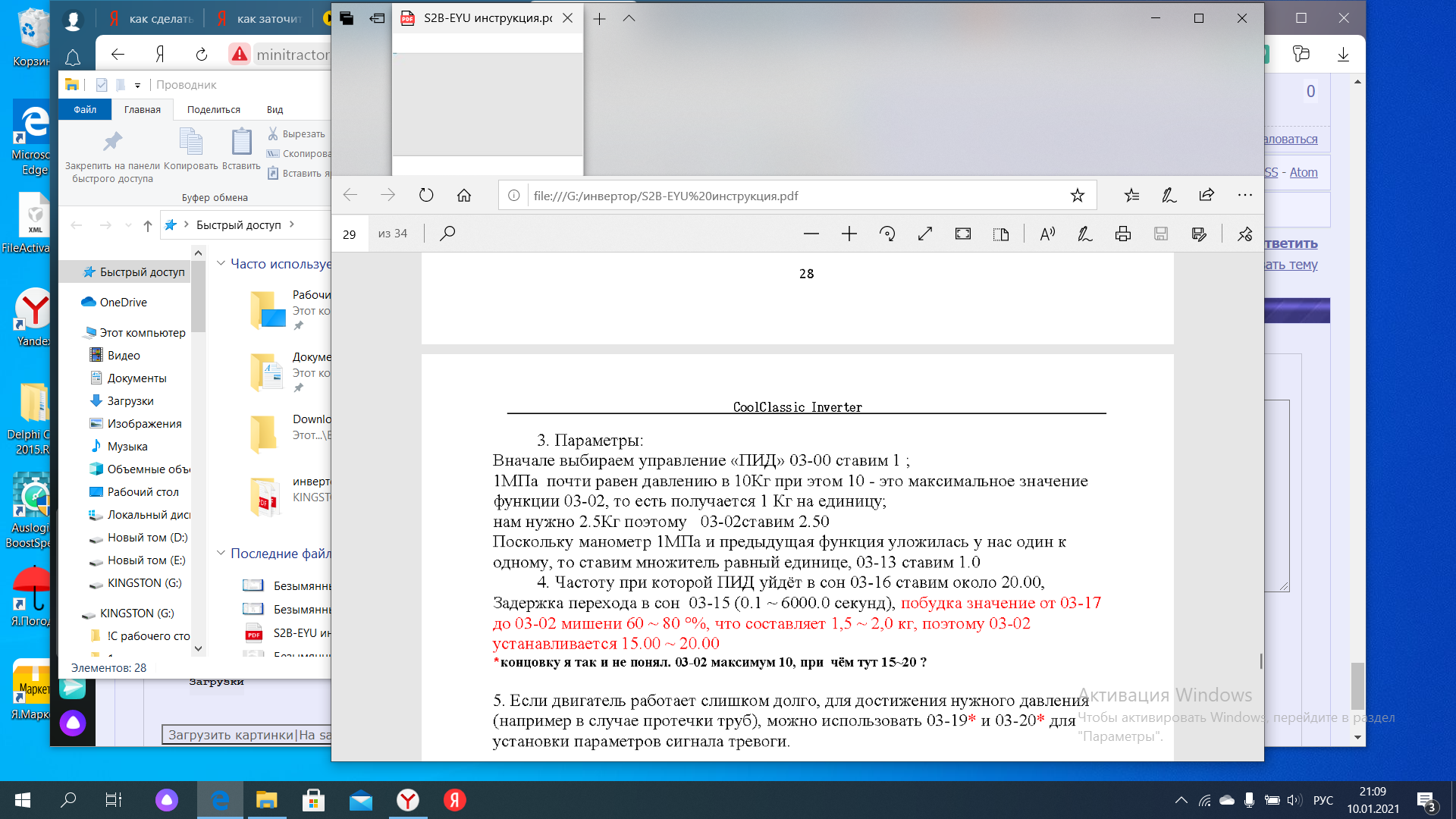The width and height of the screenshot is (1456, 819).
Task: Open Microsoft Store from the taskbar
Action: (313, 800)
